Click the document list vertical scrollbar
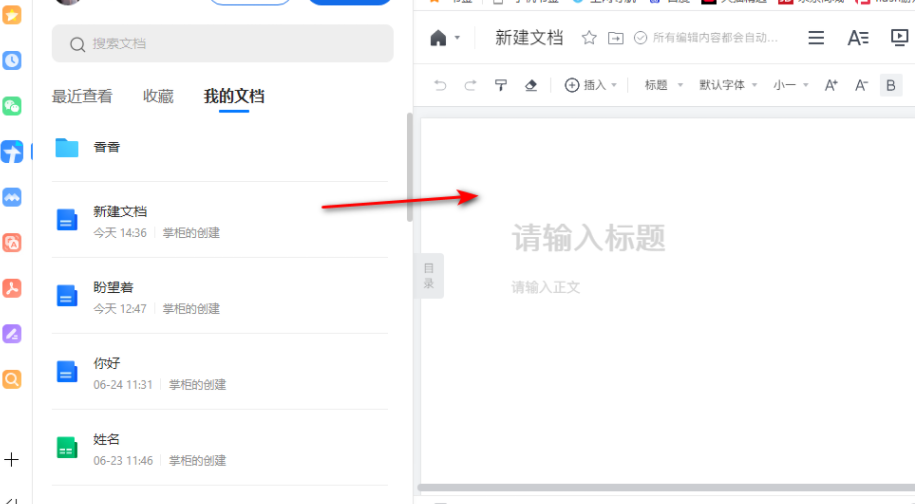The height and width of the screenshot is (504, 915). 410,168
